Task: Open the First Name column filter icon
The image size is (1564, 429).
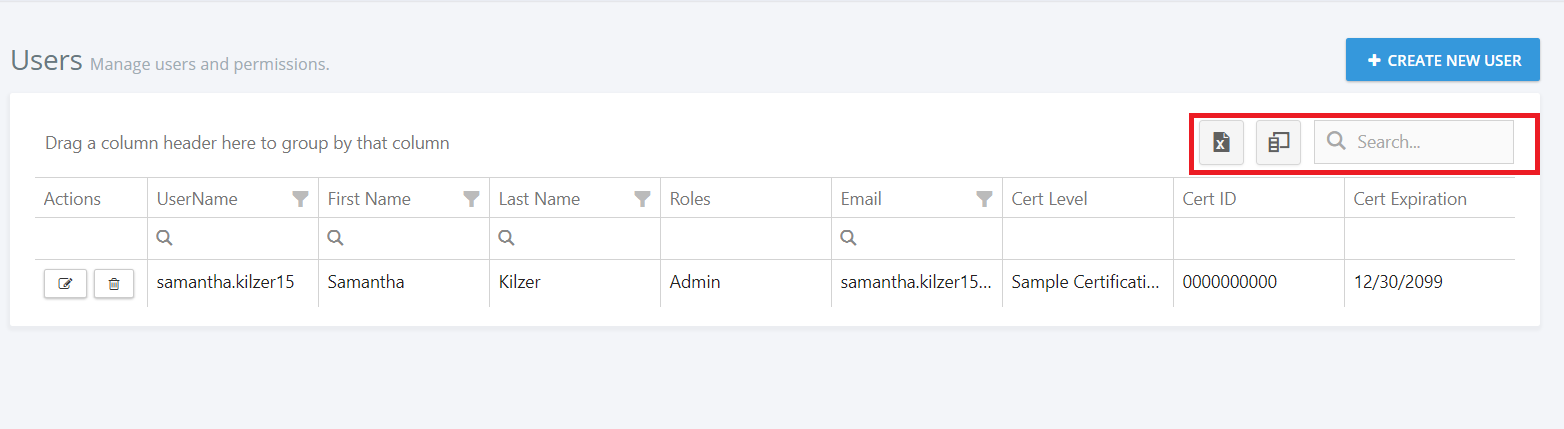Action: 471,199
